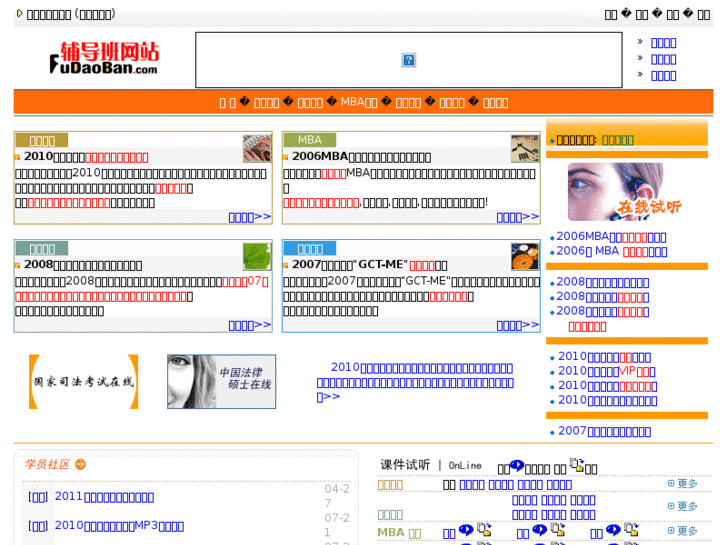Viewport: 727px width, 545px height.
Task: Click the >> read-more link in 2010 card
Action: tap(249, 217)
